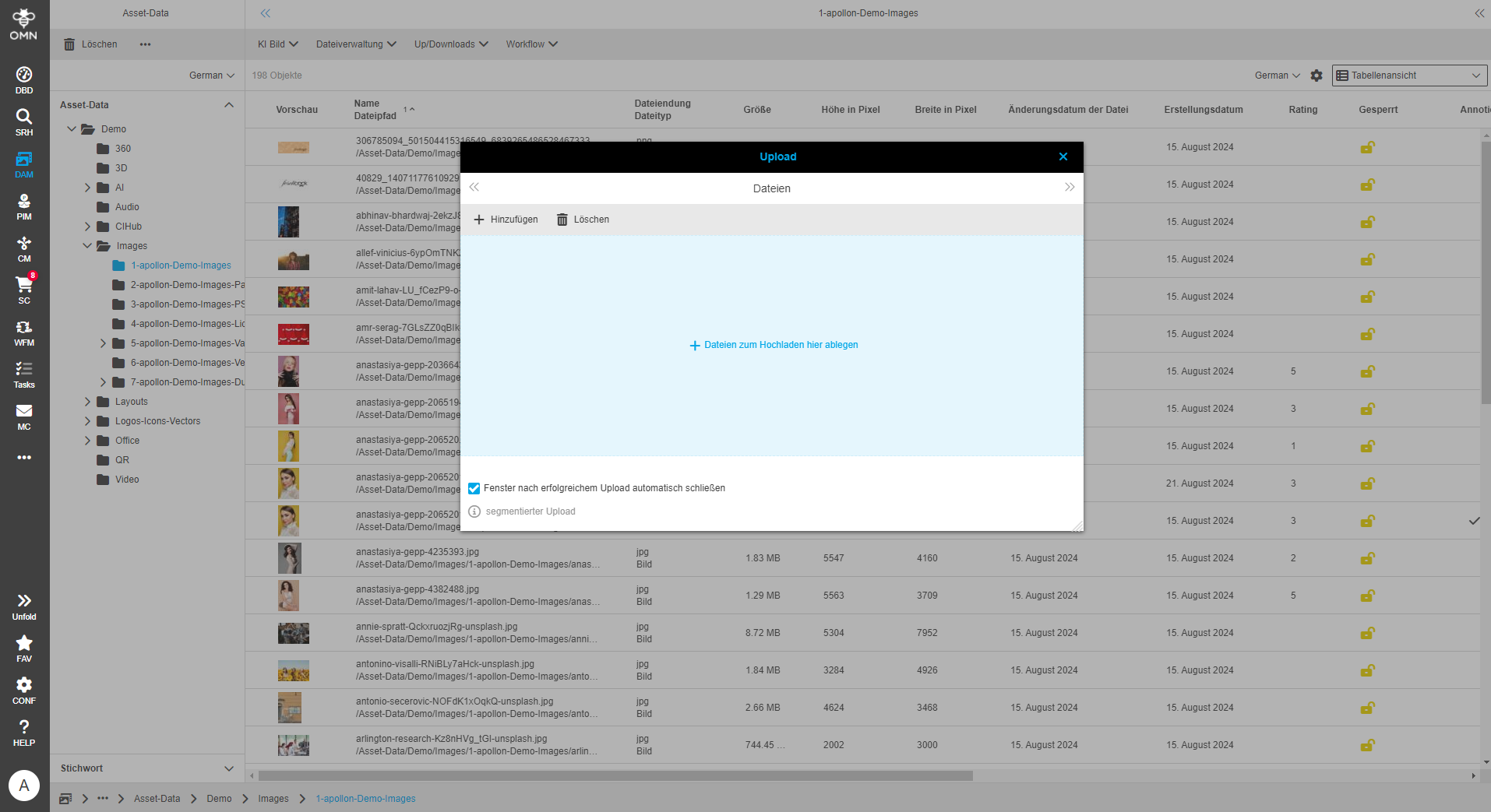Open the SC shopping cart module
The height and width of the screenshot is (812, 1491).
pyautogui.click(x=23, y=288)
